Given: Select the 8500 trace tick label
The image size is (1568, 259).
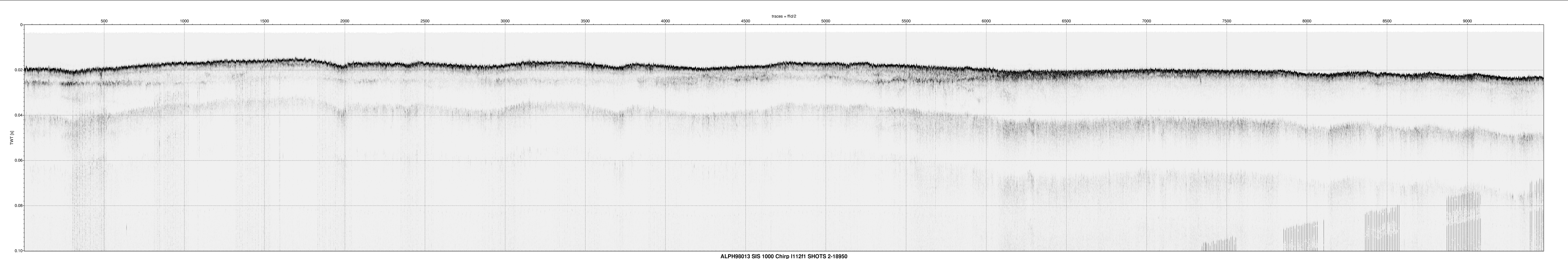Looking at the screenshot, I should 1387,21.
